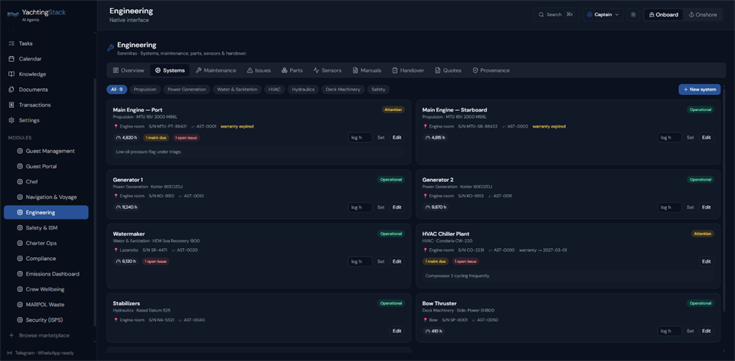Open the Issues tab with warning icon
Viewport: 735px width, 361px height.
click(x=259, y=70)
